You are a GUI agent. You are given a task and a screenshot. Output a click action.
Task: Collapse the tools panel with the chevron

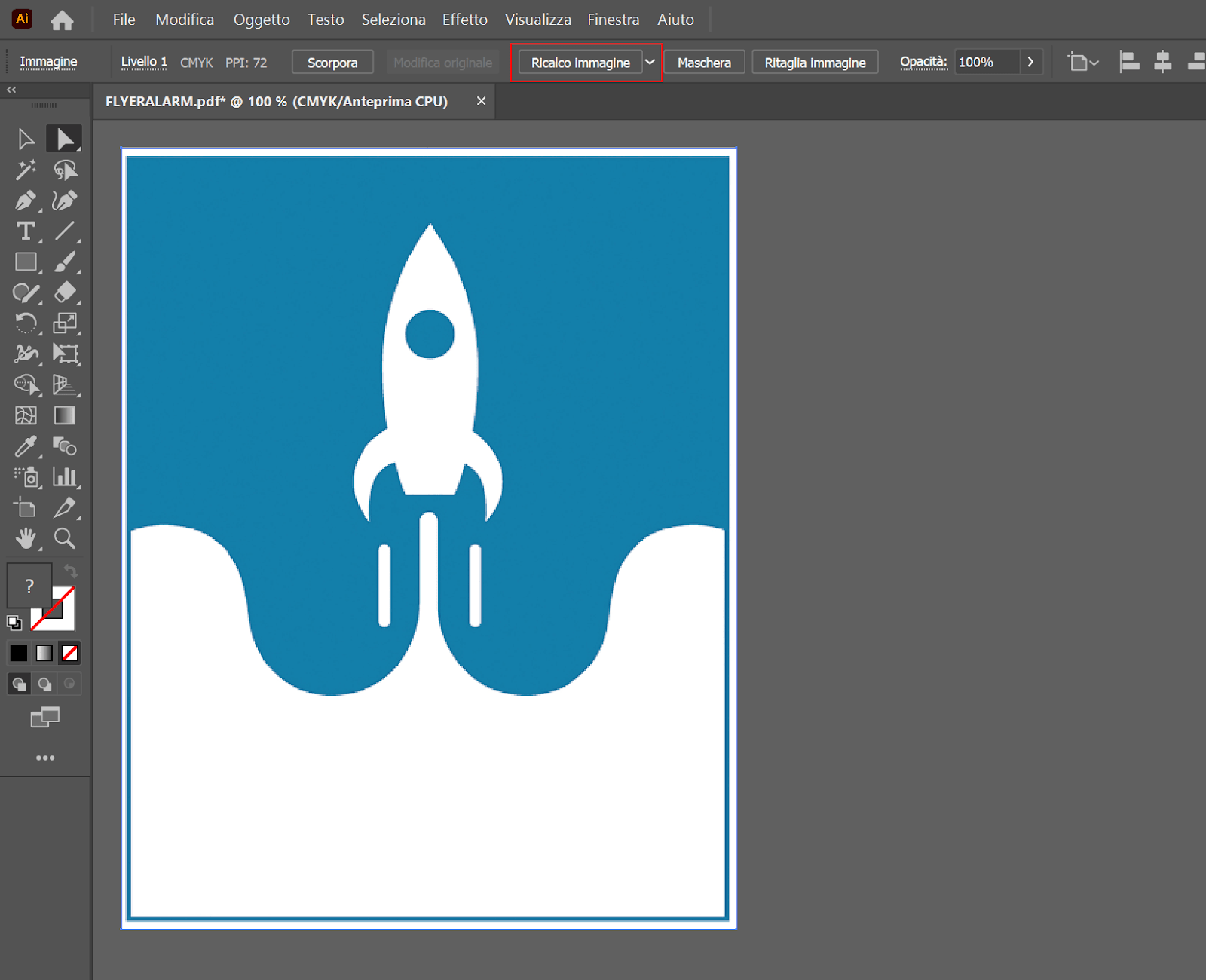click(11, 90)
